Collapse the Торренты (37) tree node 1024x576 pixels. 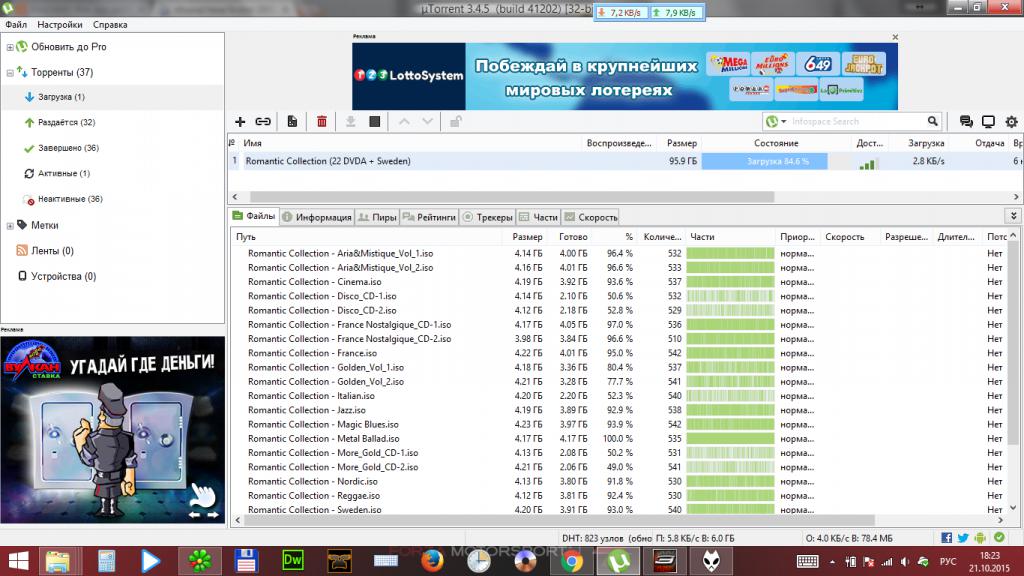(9, 73)
